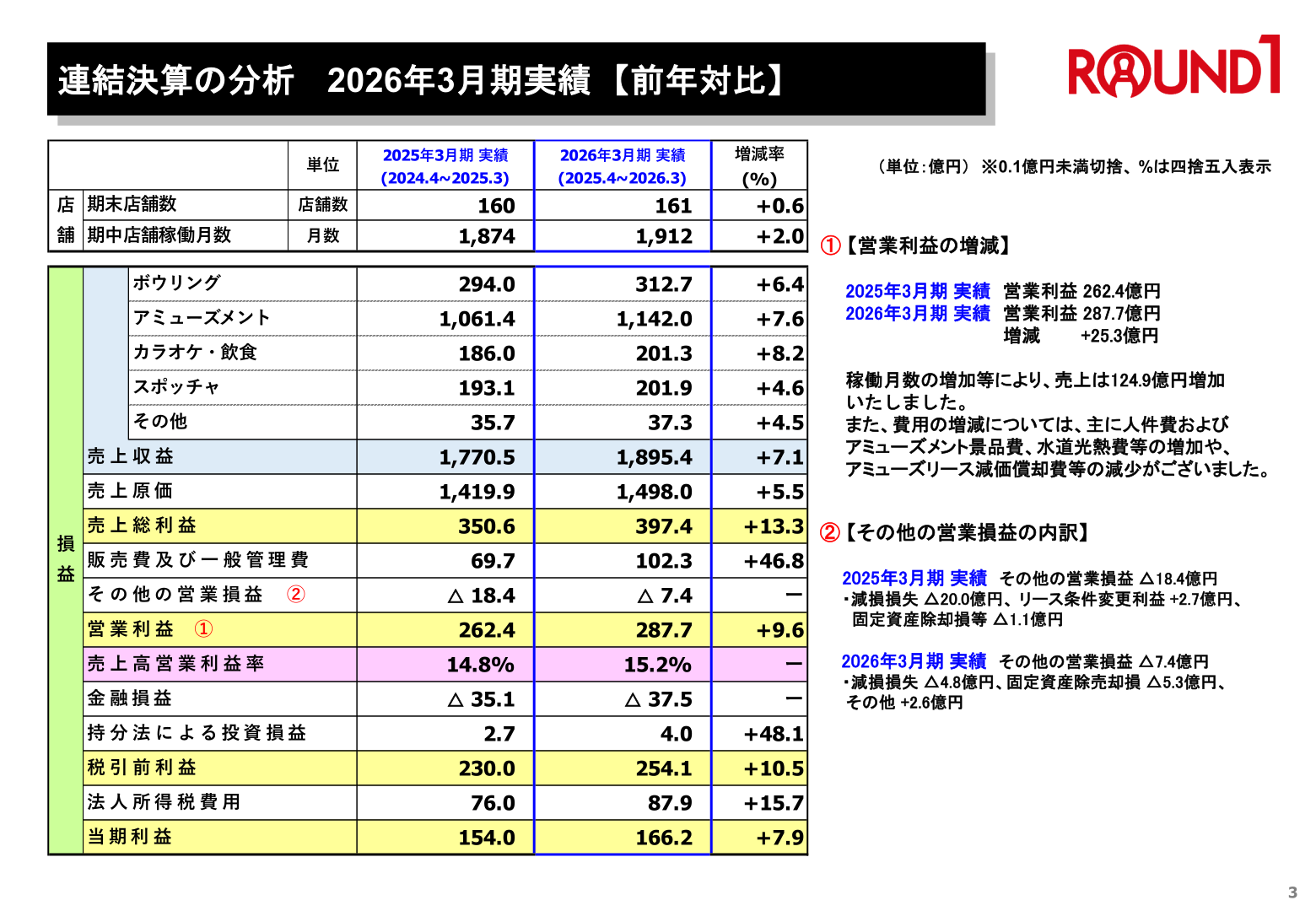Click net profit value 166.2
Viewport: 1316px width, 911px height.
click(664, 838)
